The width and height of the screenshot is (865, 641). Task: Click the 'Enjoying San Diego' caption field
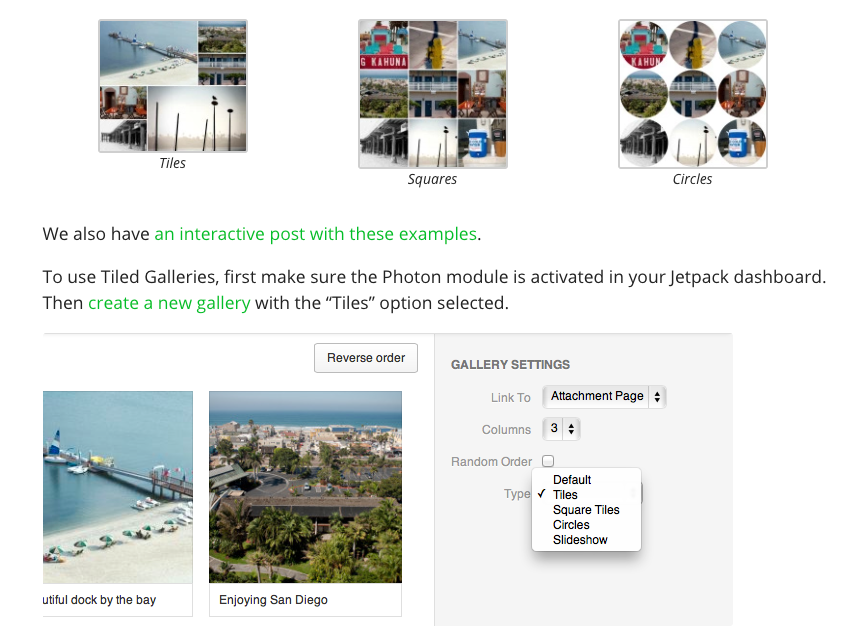point(305,600)
